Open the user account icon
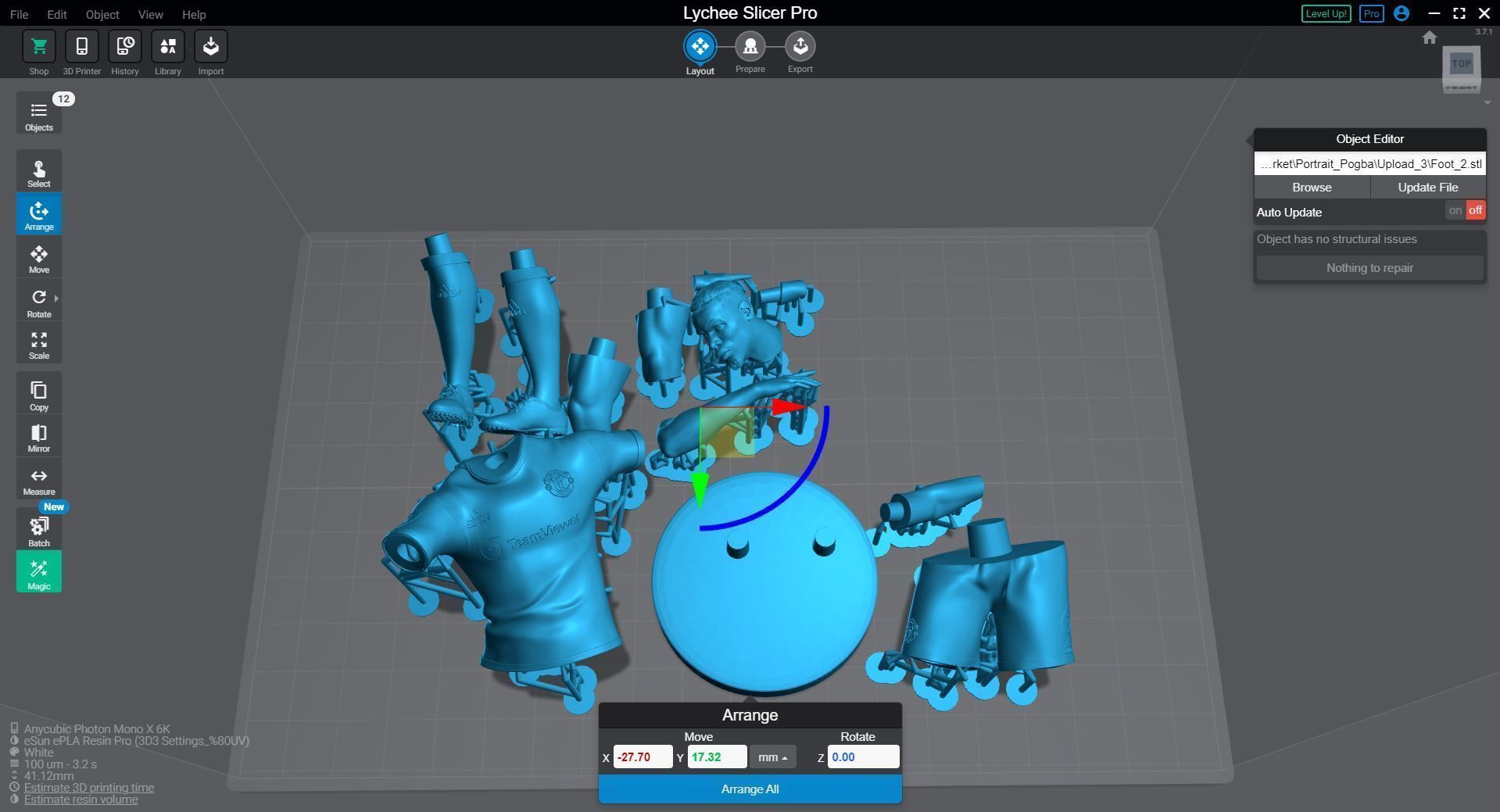This screenshot has width=1500, height=812. click(x=1402, y=13)
